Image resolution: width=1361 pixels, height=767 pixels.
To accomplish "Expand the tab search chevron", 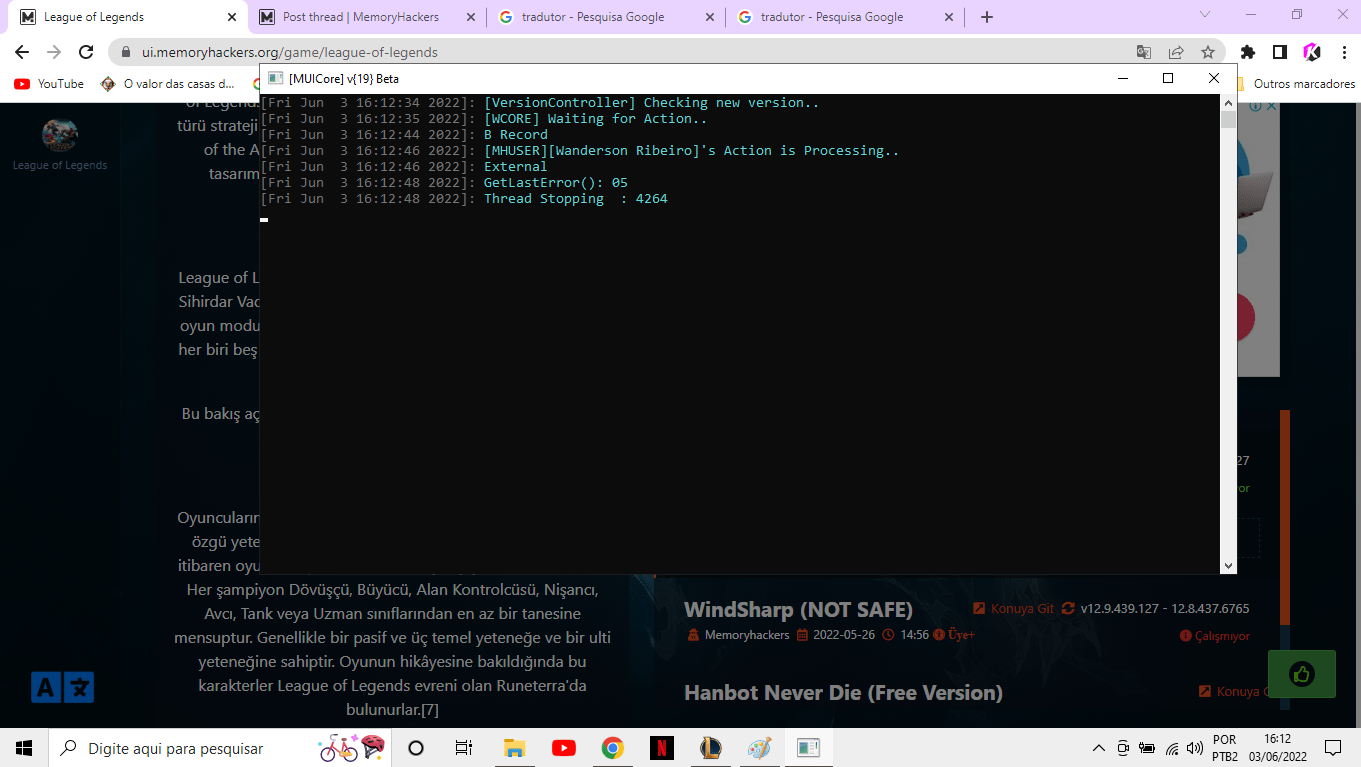I will point(1205,15).
